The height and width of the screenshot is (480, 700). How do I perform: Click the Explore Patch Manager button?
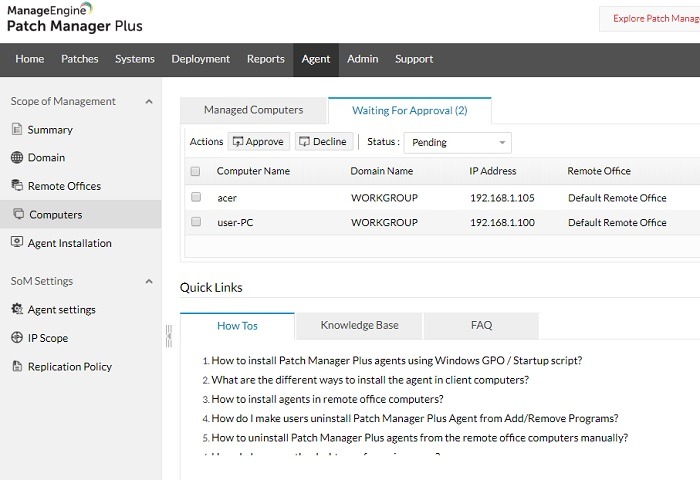(650, 19)
